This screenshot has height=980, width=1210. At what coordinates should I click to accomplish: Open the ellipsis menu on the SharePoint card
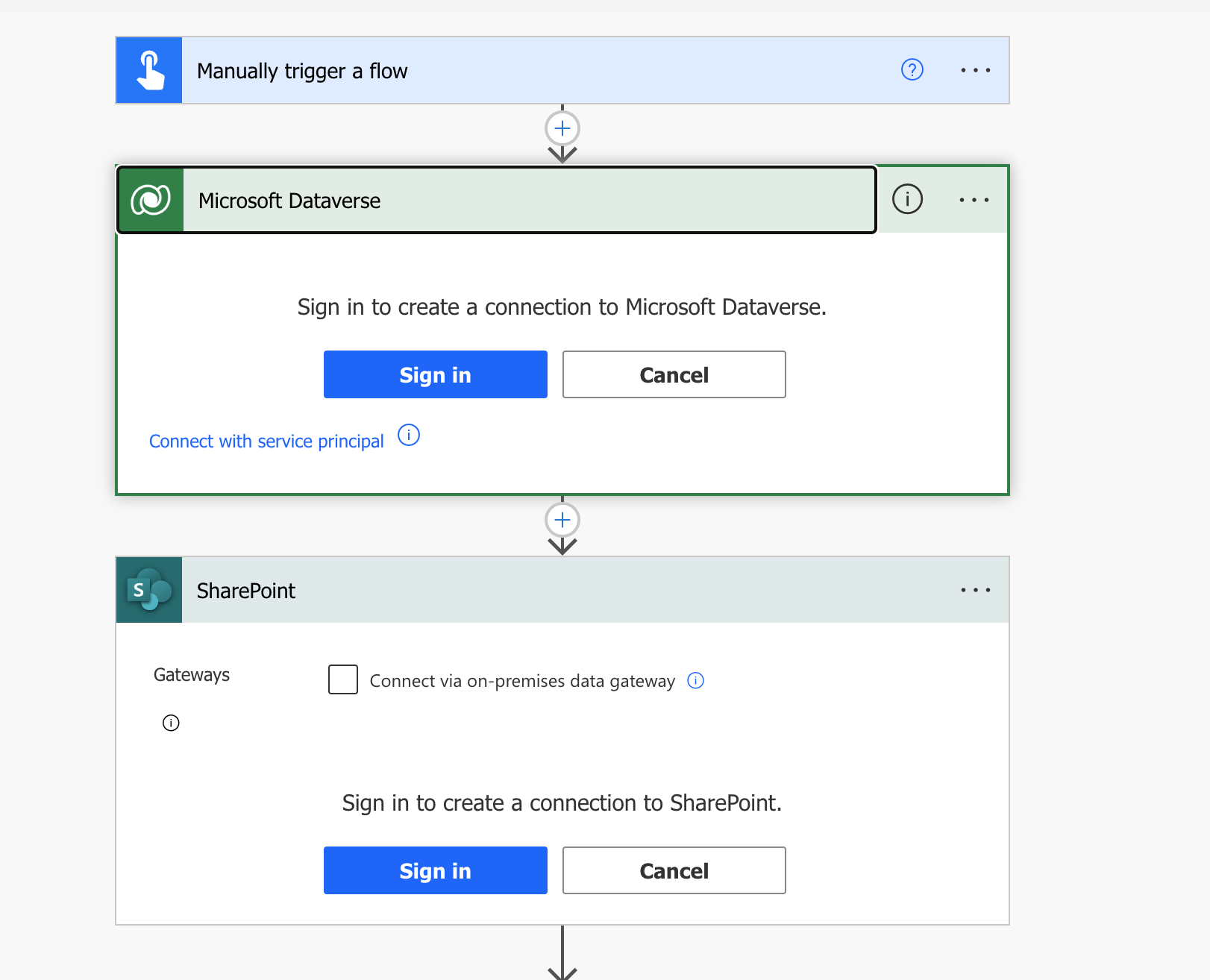click(x=976, y=590)
